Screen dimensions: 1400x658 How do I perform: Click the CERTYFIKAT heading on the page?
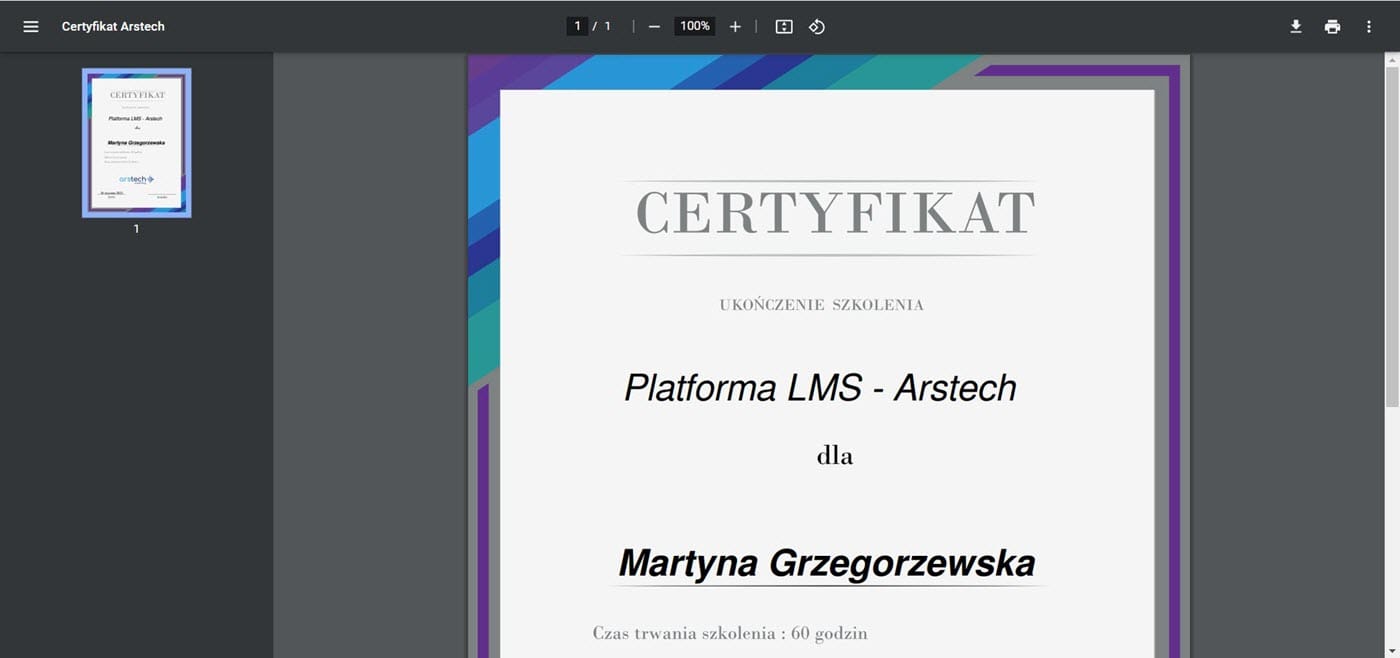[x=835, y=213]
